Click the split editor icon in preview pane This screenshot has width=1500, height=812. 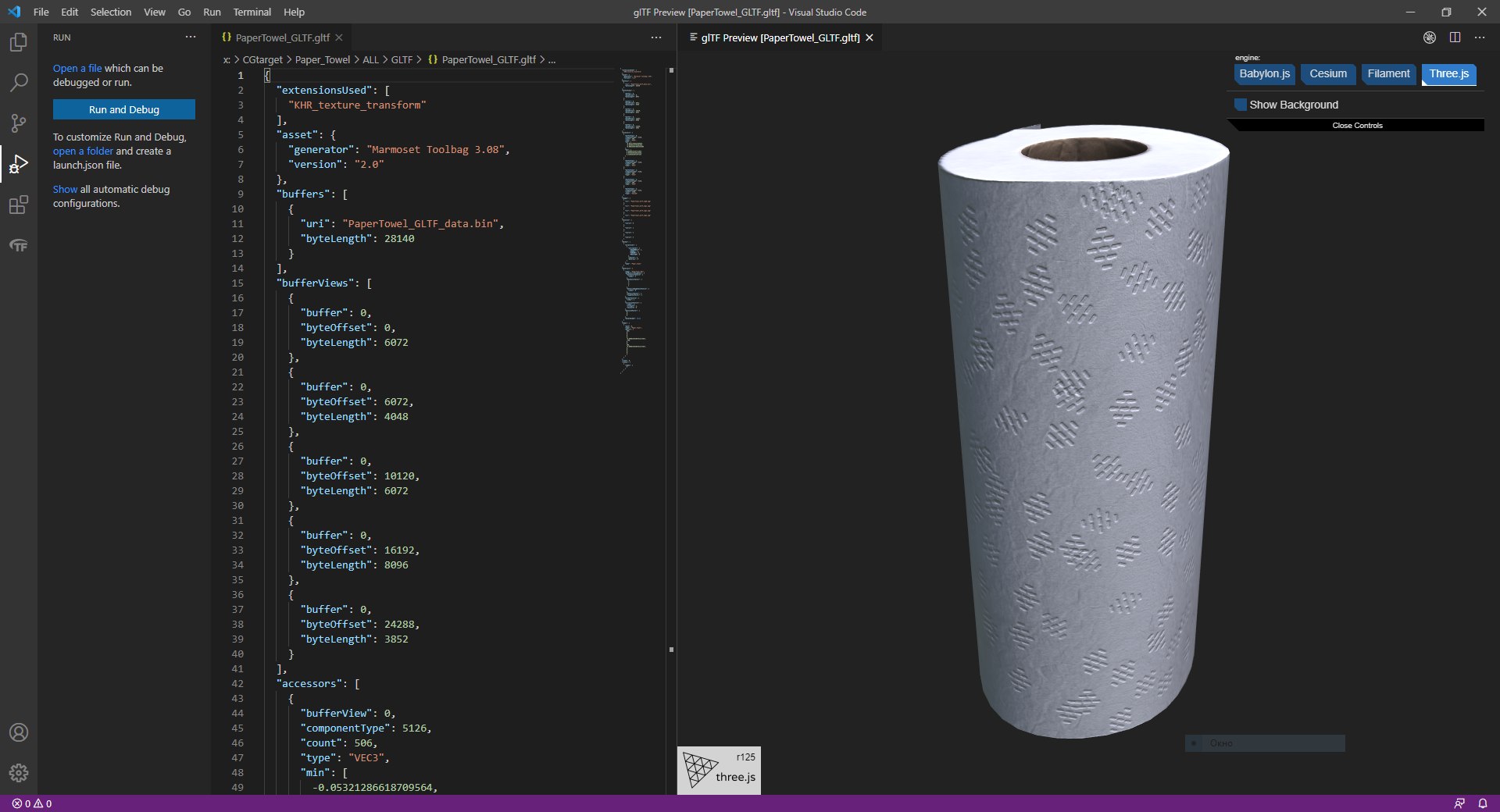click(x=1455, y=37)
